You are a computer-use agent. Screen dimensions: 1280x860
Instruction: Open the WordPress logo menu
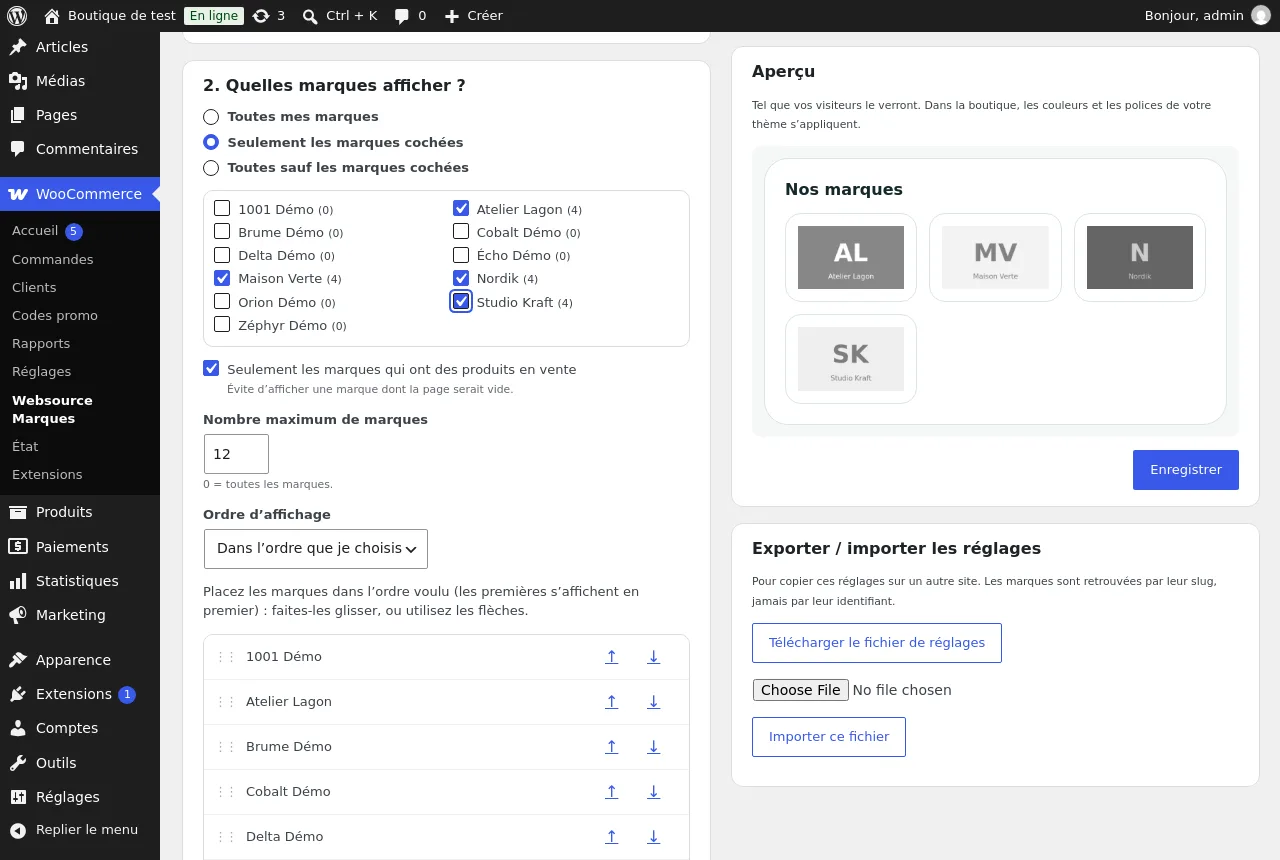point(16,16)
